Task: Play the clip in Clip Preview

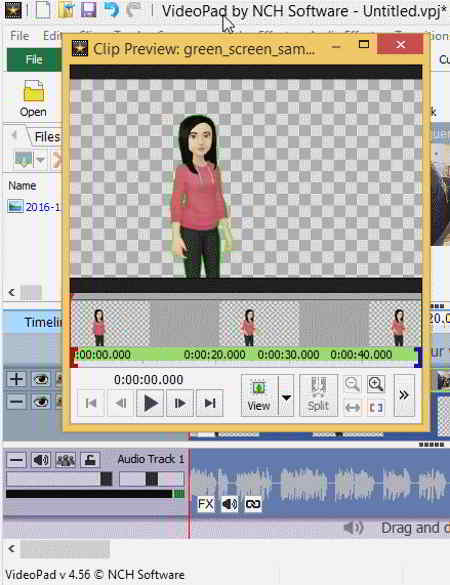Action: (x=150, y=403)
